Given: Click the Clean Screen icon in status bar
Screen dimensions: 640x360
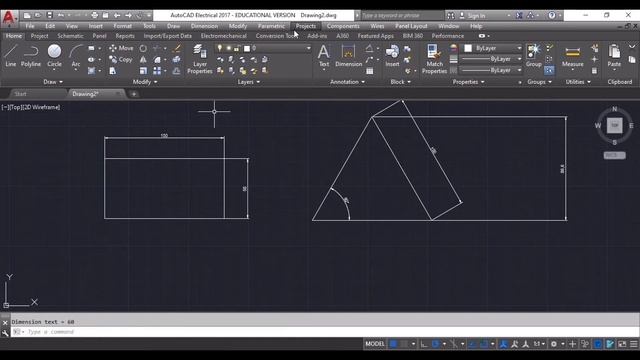Looking at the screenshot, I should click(x=622, y=344).
